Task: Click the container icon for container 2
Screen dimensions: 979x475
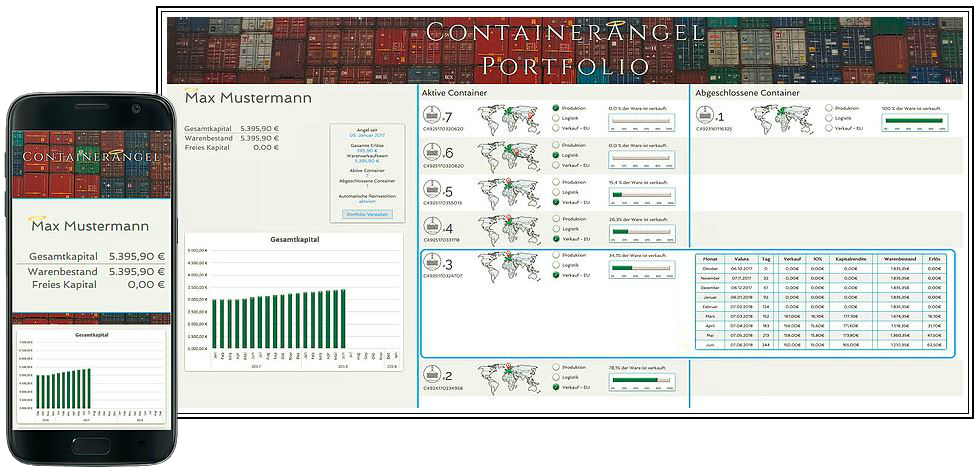Action: click(x=433, y=375)
